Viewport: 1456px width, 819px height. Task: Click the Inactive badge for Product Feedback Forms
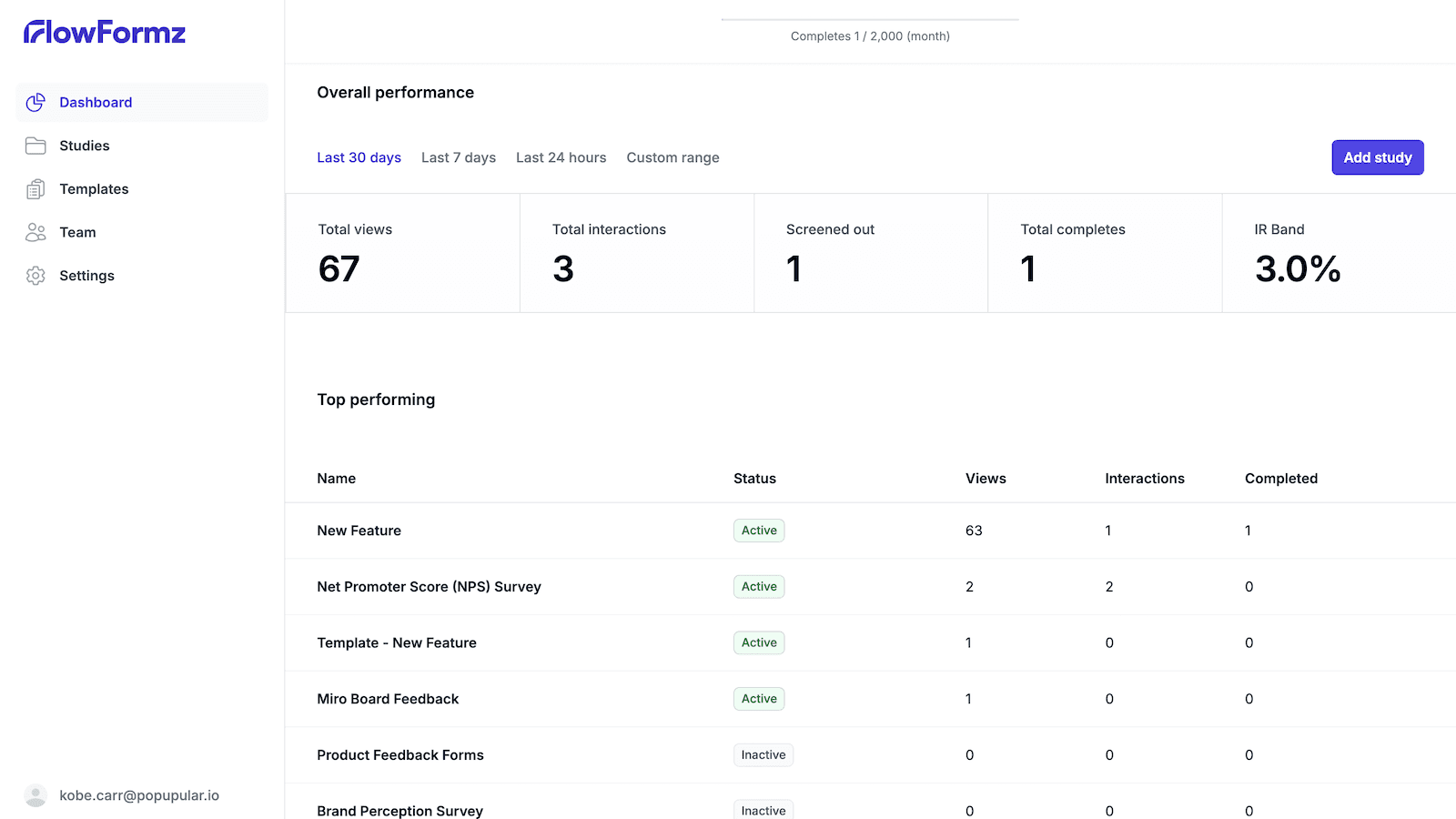click(763, 755)
